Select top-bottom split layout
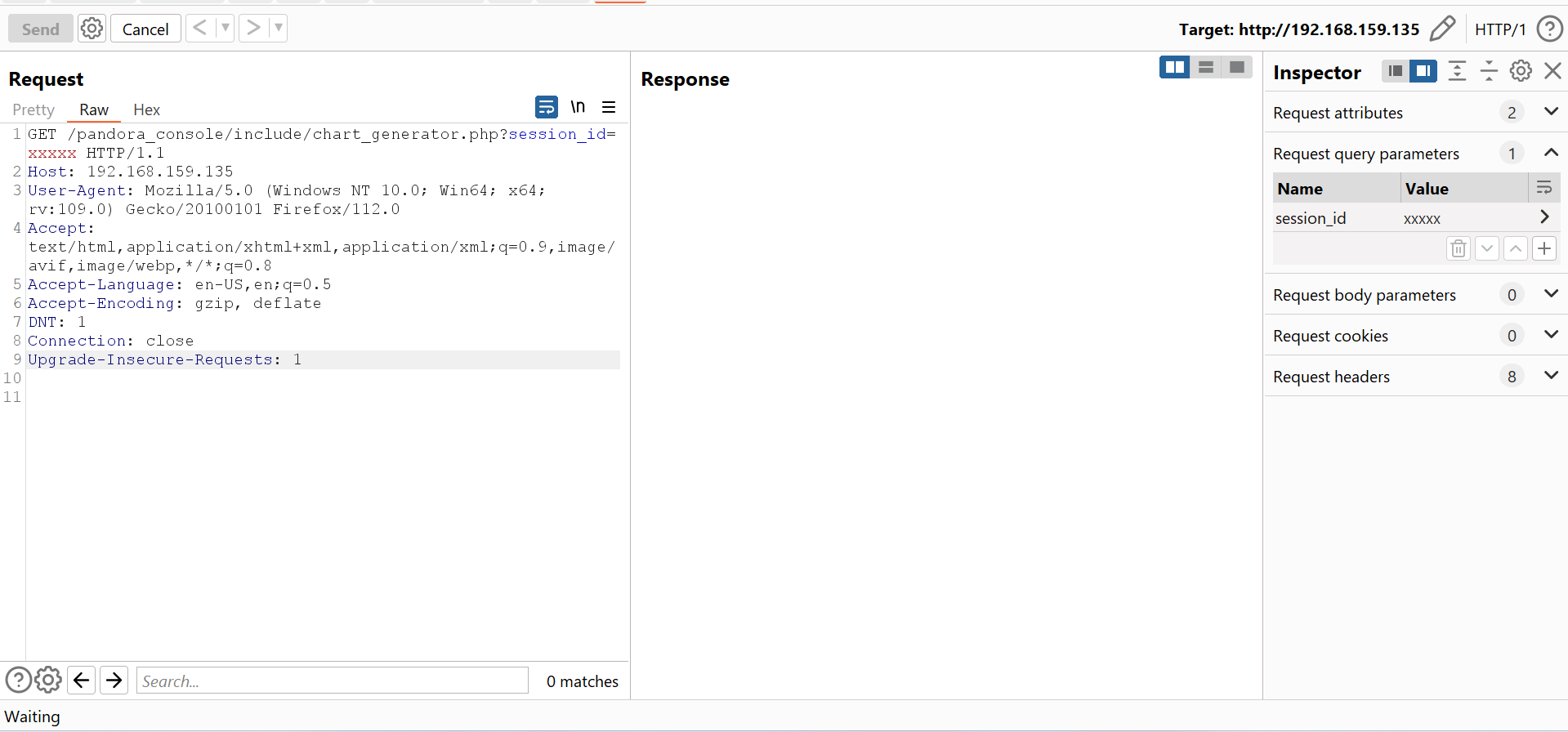Image resolution: width=1568 pixels, height=732 pixels. [1206, 67]
